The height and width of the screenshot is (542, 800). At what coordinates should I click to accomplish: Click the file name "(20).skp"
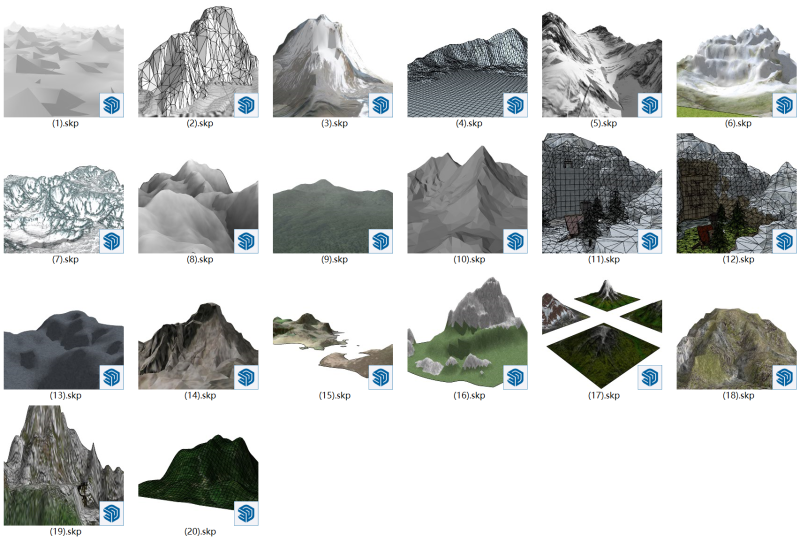200,531
